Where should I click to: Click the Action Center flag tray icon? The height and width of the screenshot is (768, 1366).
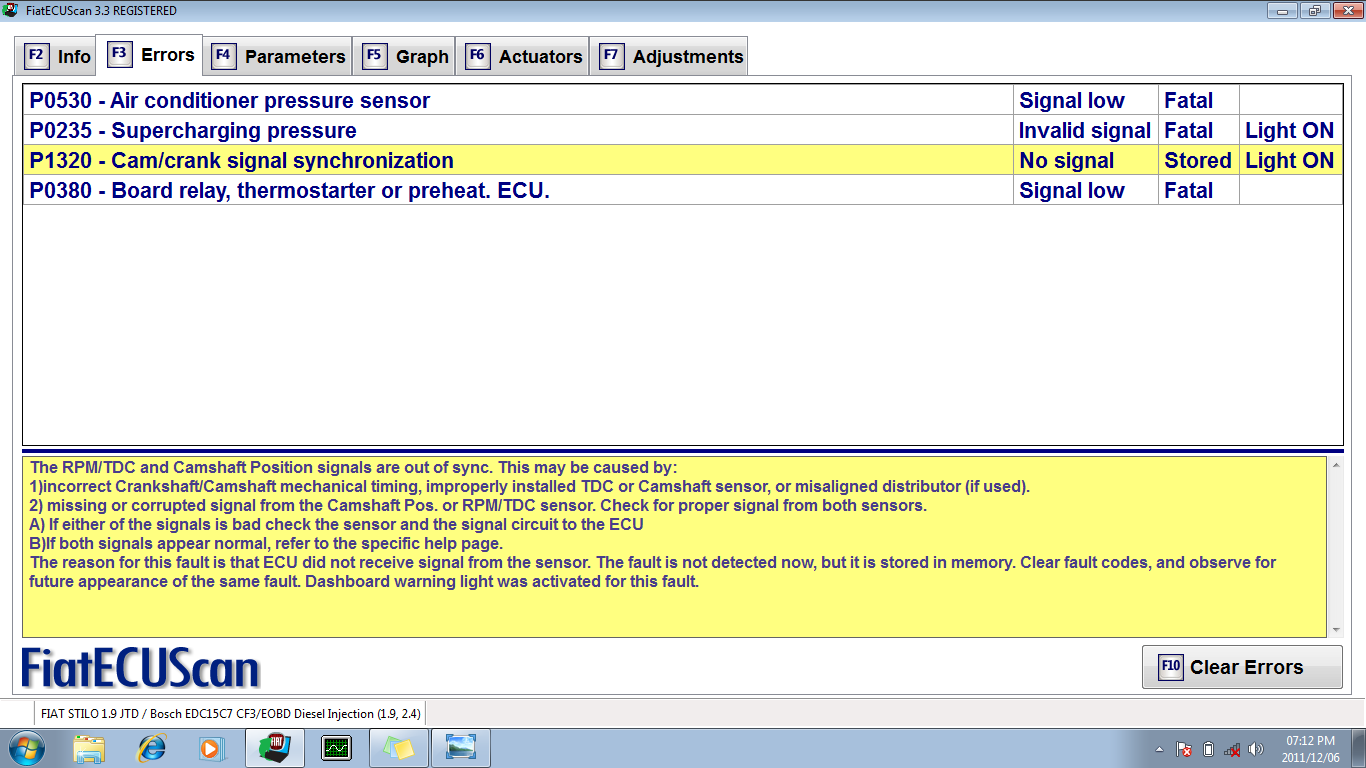tap(1184, 749)
